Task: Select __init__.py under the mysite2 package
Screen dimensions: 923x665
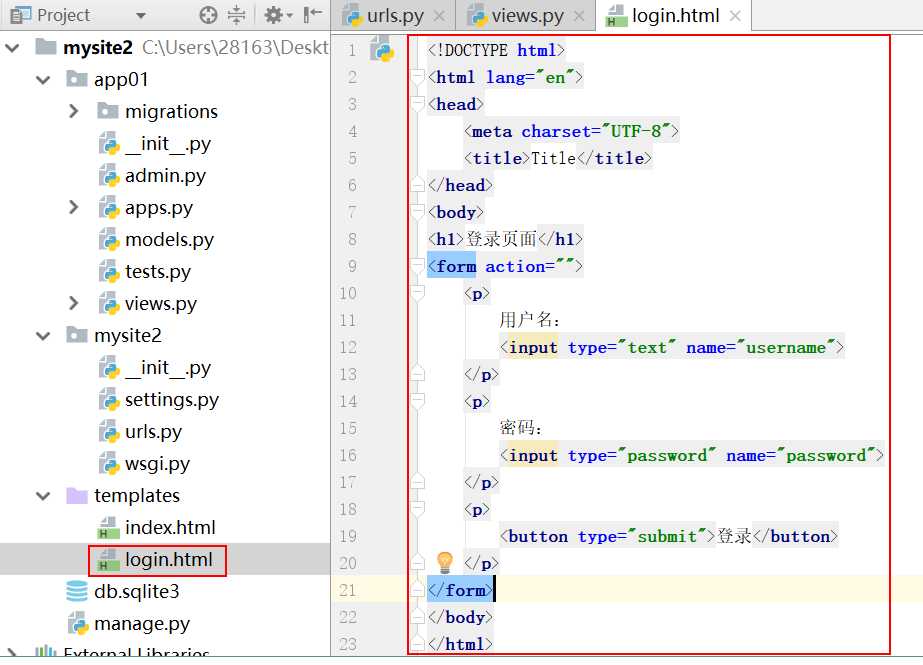Action: click(168, 368)
